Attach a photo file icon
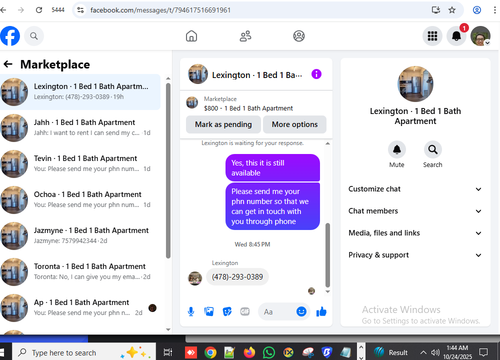 [x=209, y=312]
